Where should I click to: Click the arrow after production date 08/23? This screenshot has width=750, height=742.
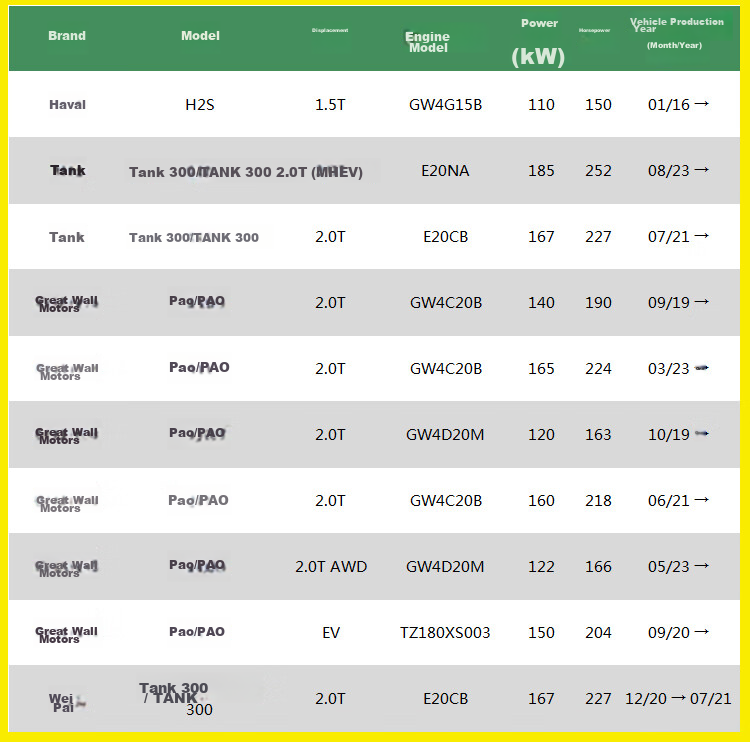pyautogui.click(x=702, y=170)
